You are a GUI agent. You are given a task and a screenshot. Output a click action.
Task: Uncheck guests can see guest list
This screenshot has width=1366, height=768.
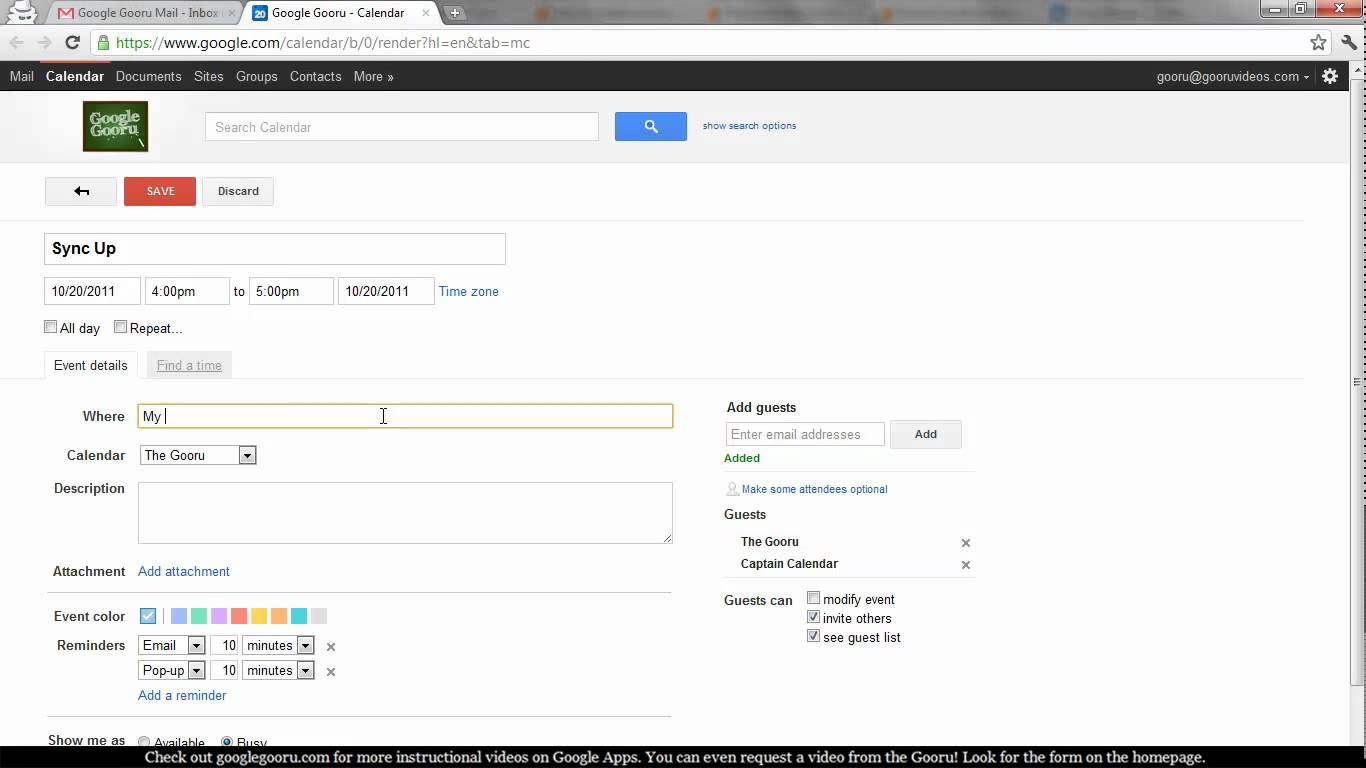point(814,636)
